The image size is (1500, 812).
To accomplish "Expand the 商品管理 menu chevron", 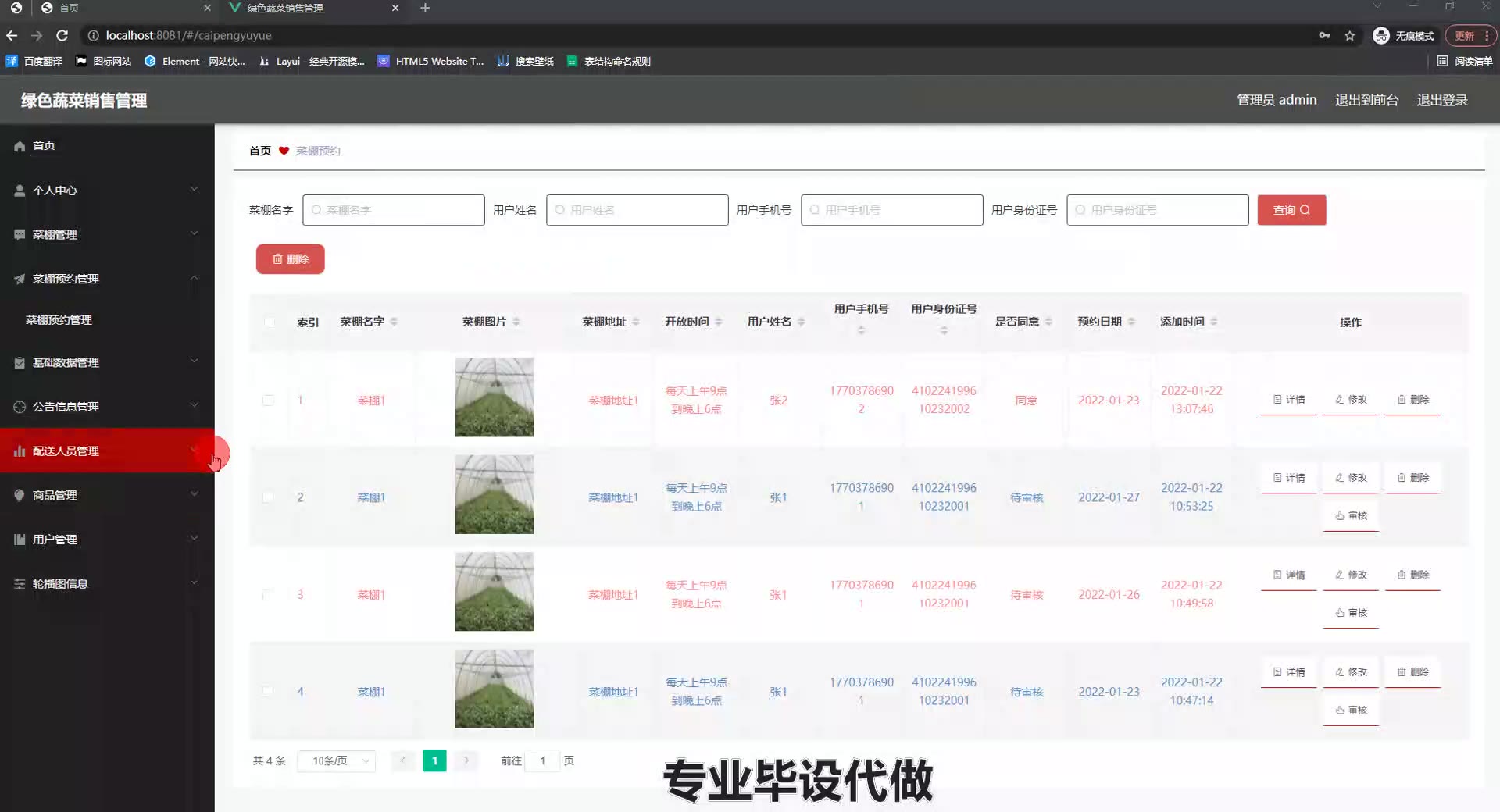I will pyautogui.click(x=194, y=494).
